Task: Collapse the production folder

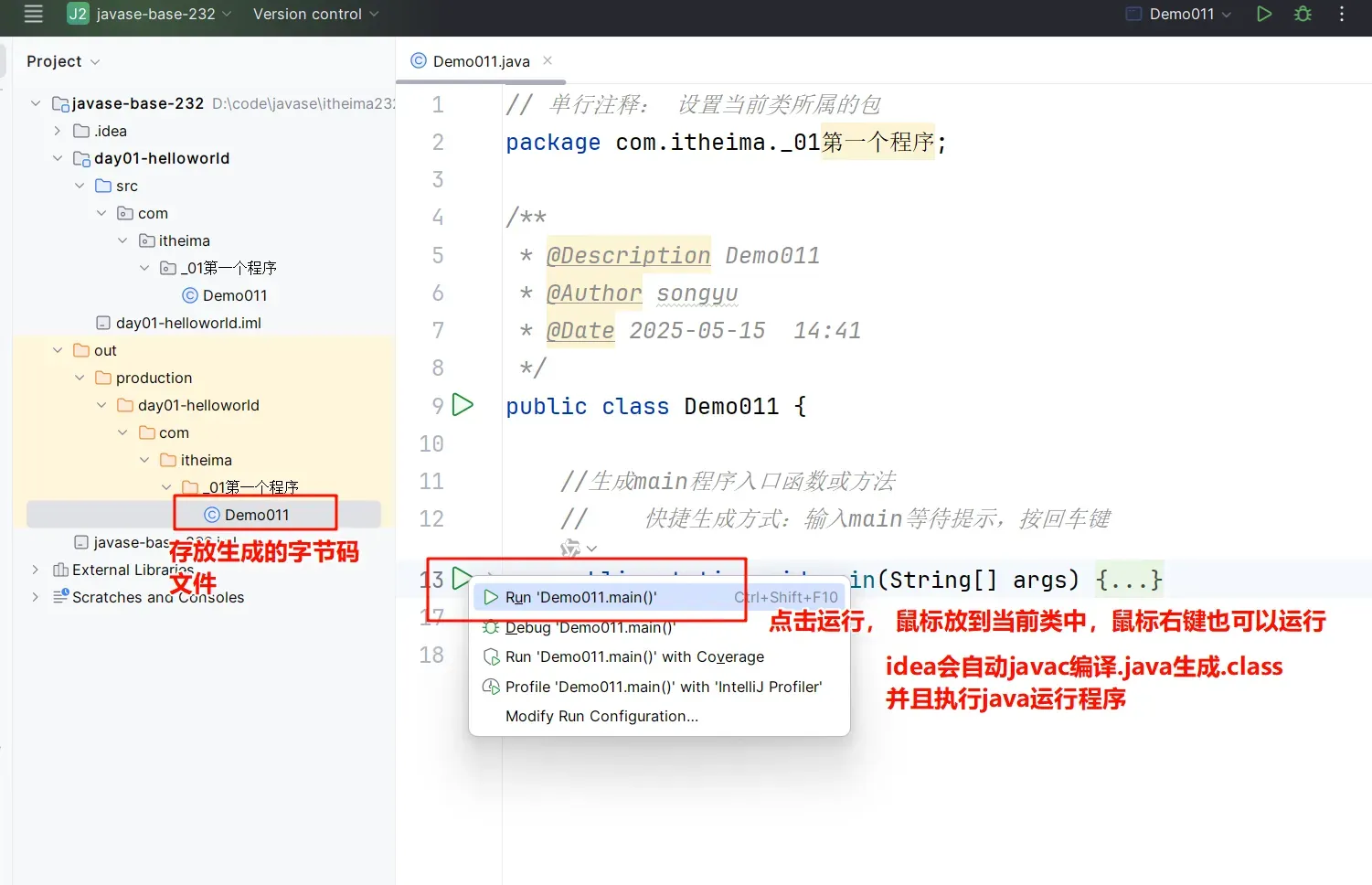Action: [80, 378]
